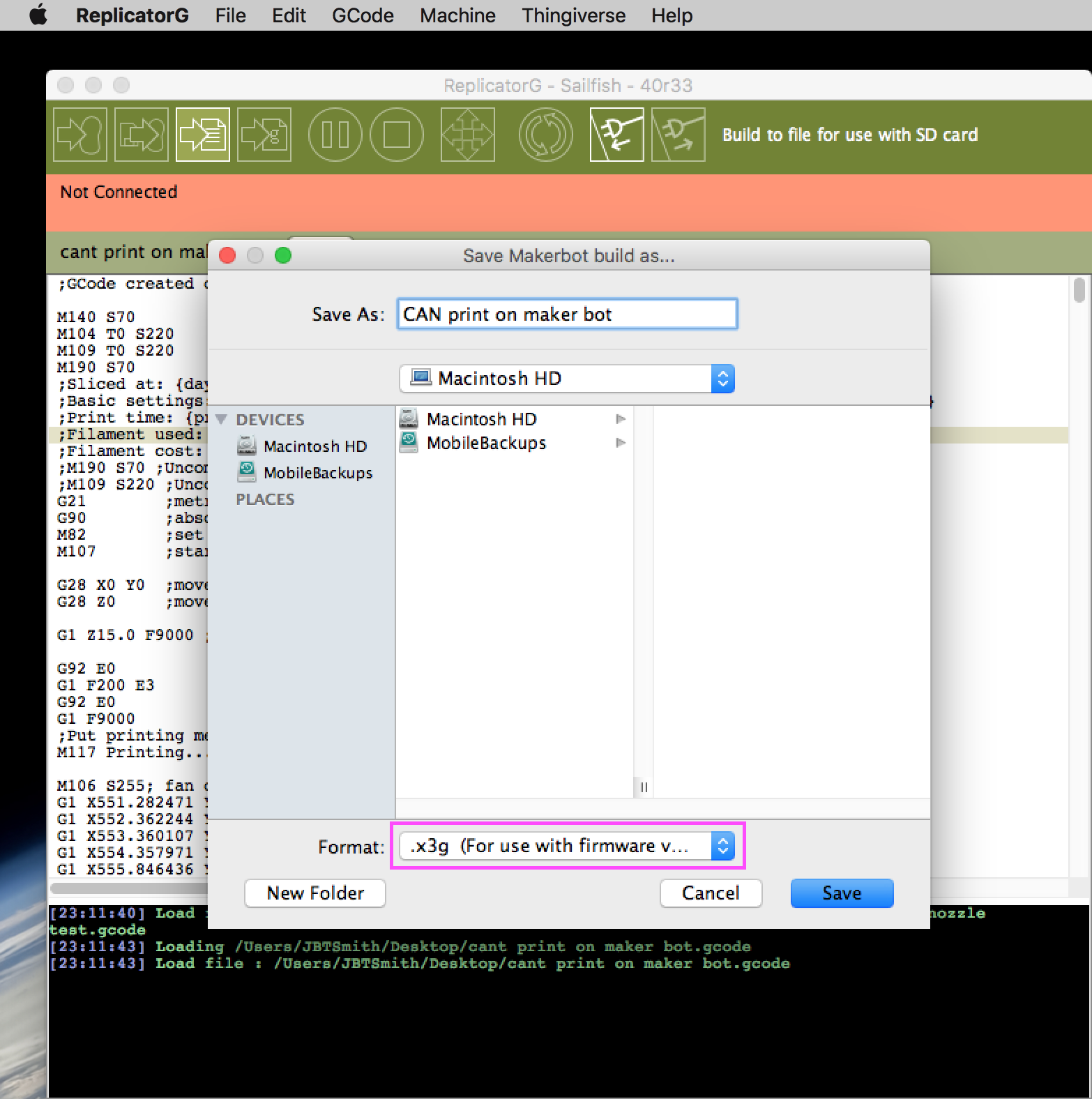Click the Disconnect from machine plug icon
Screen dimensions: 1092x1099
click(x=678, y=135)
